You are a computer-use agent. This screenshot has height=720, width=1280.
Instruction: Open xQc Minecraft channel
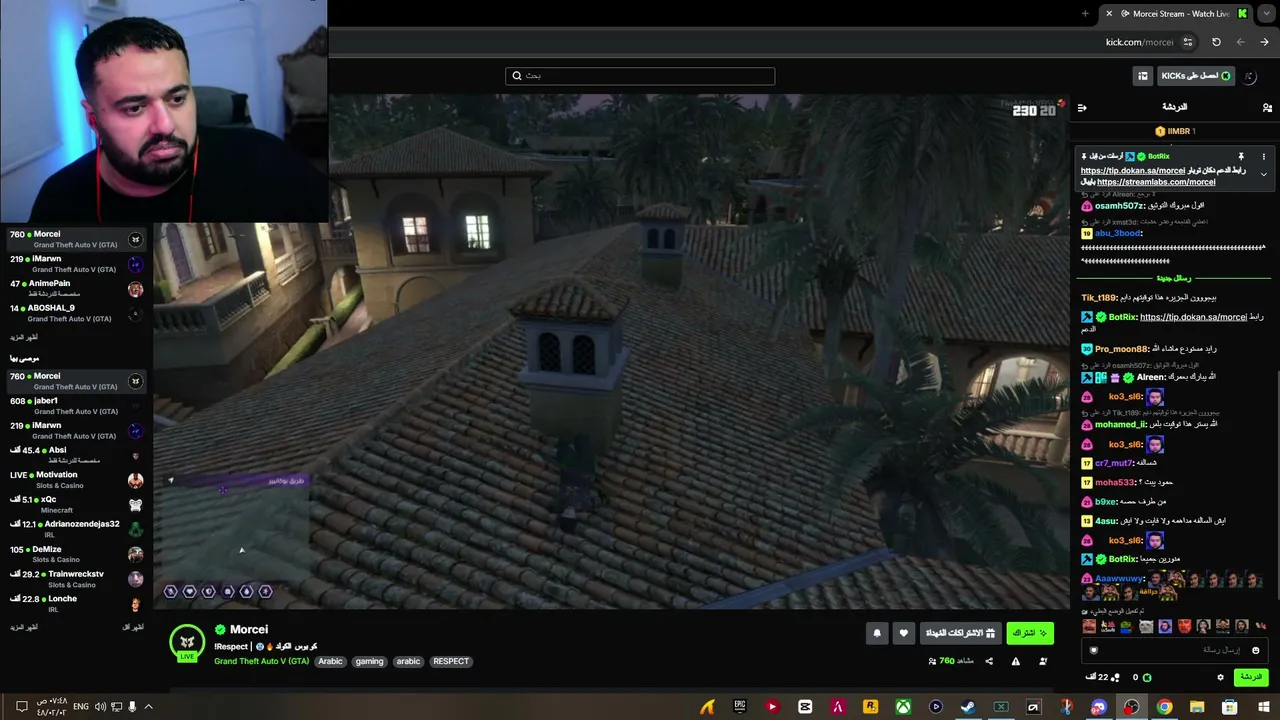click(77, 505)
